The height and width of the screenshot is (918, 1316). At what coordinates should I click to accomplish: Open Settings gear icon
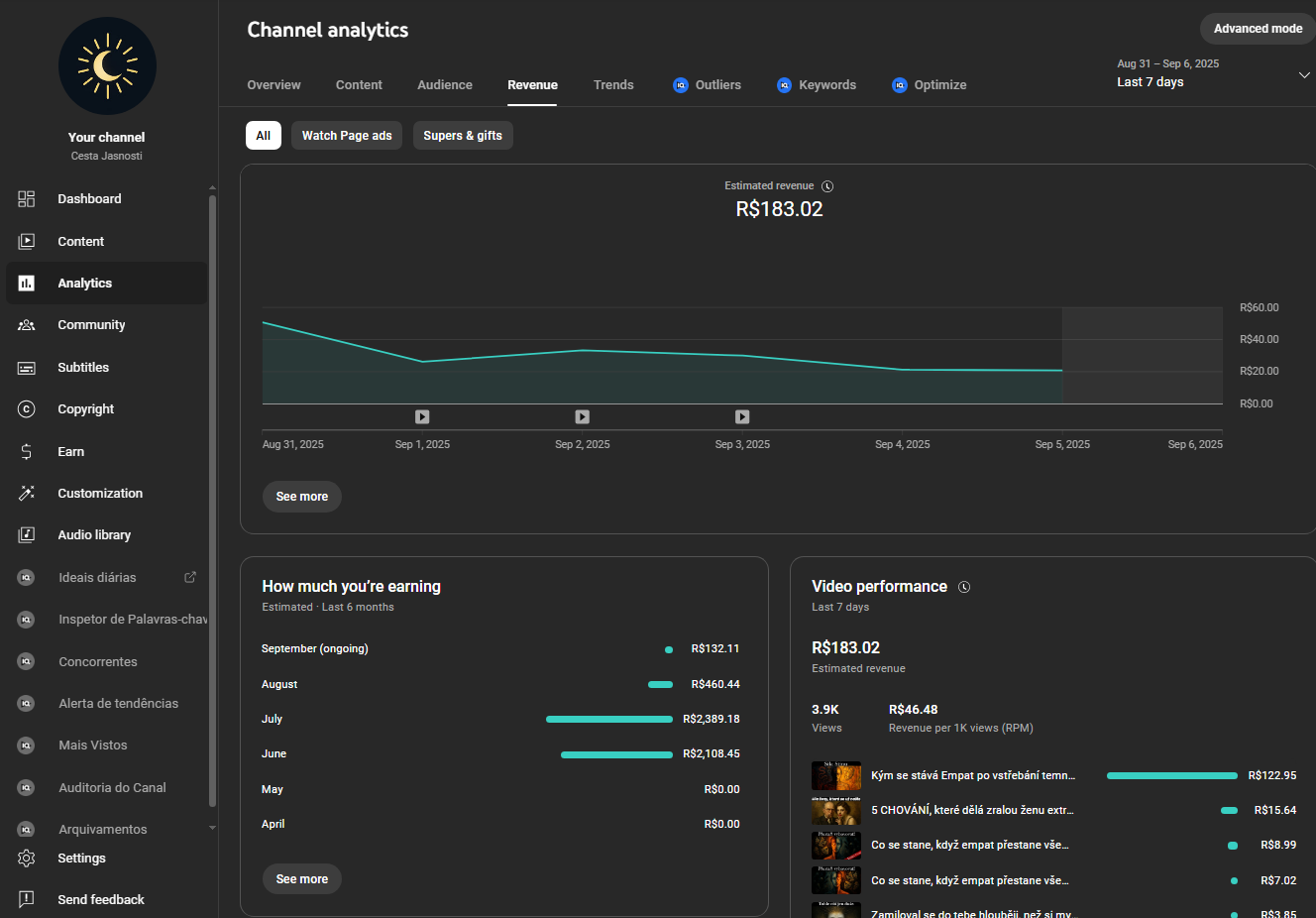(27, 859)
